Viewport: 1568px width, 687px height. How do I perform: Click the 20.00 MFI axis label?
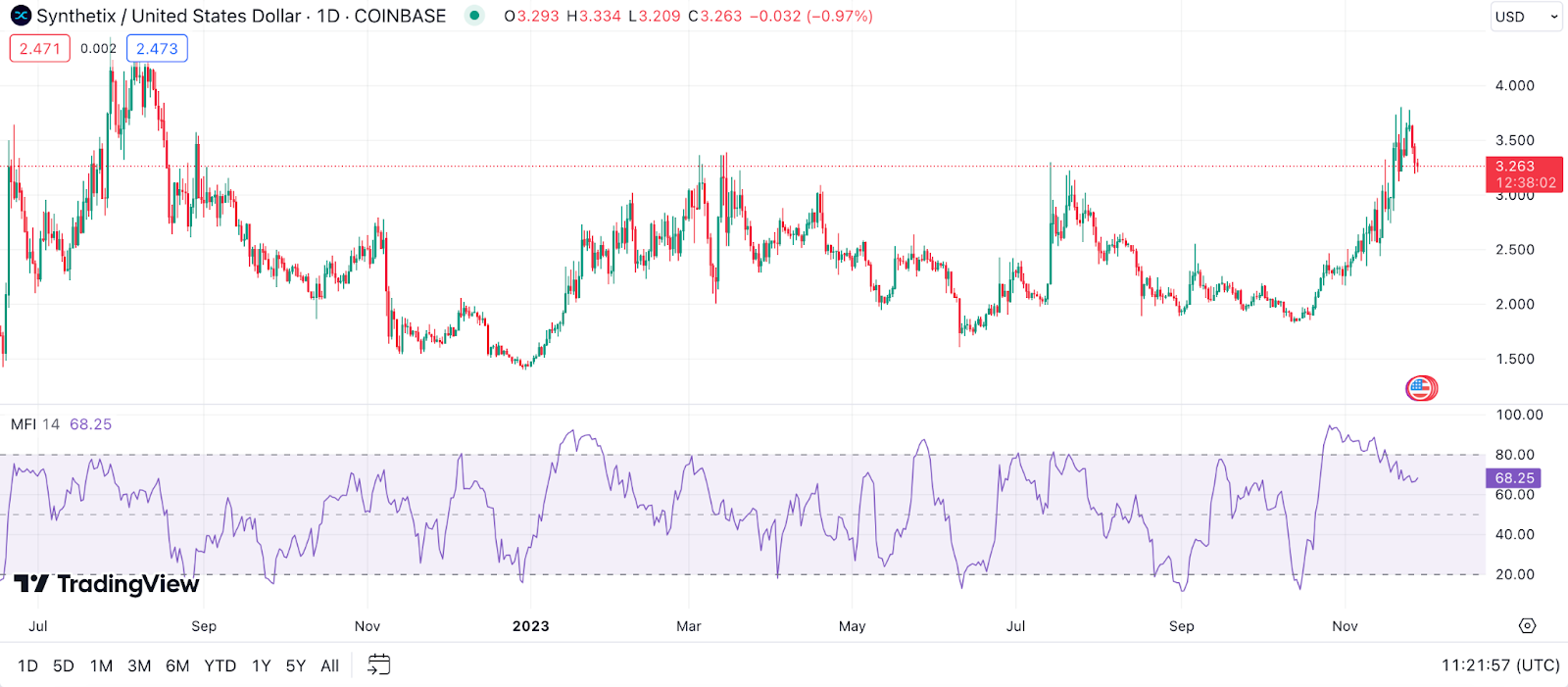point(1515,574)
